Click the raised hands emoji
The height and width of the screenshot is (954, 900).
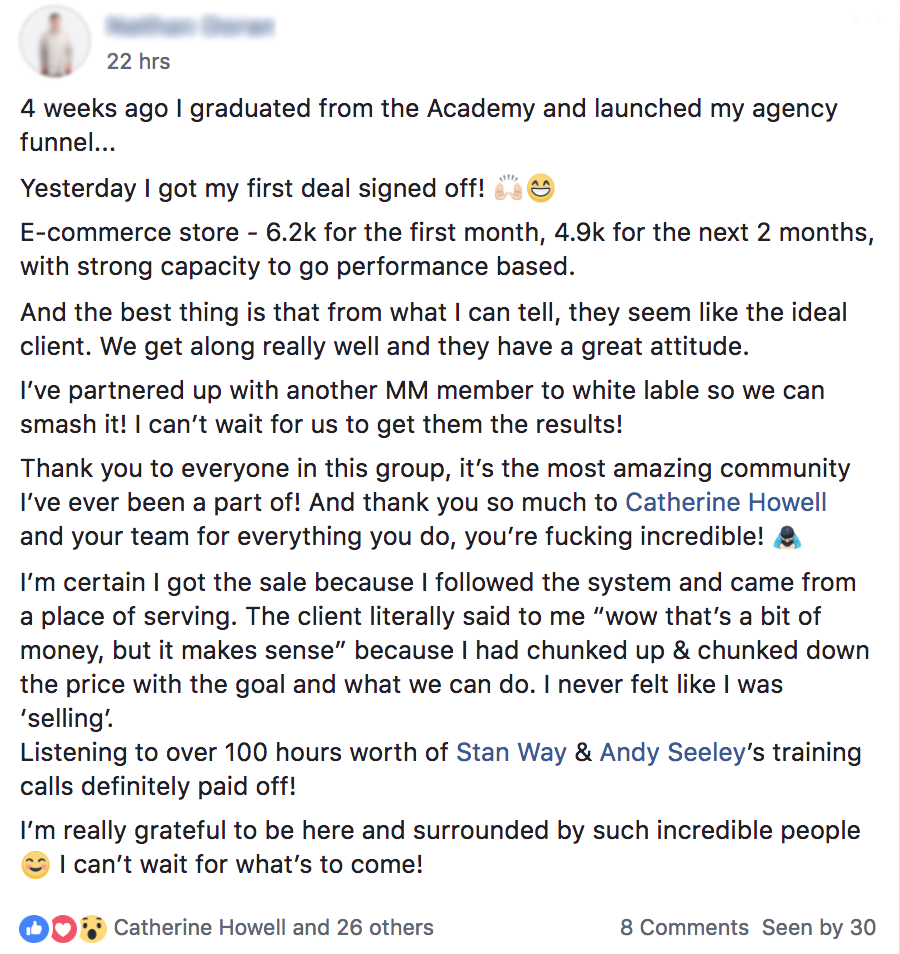[x=509, y=188]
